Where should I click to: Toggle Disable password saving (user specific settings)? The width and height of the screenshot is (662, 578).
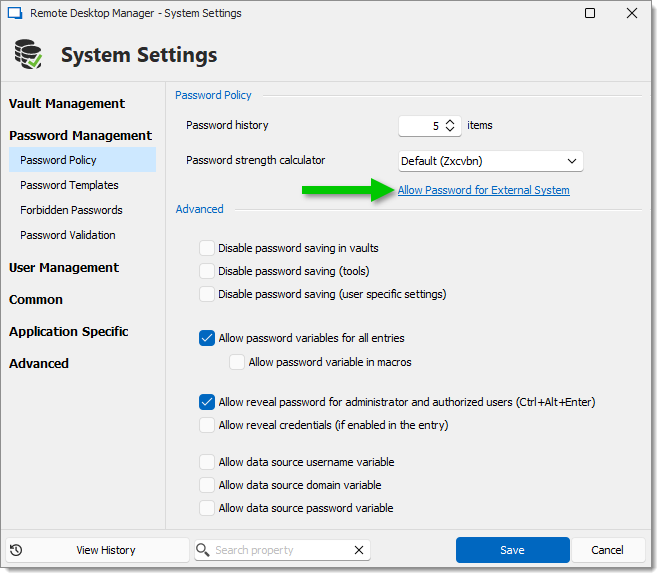click(x=207, y=294)
